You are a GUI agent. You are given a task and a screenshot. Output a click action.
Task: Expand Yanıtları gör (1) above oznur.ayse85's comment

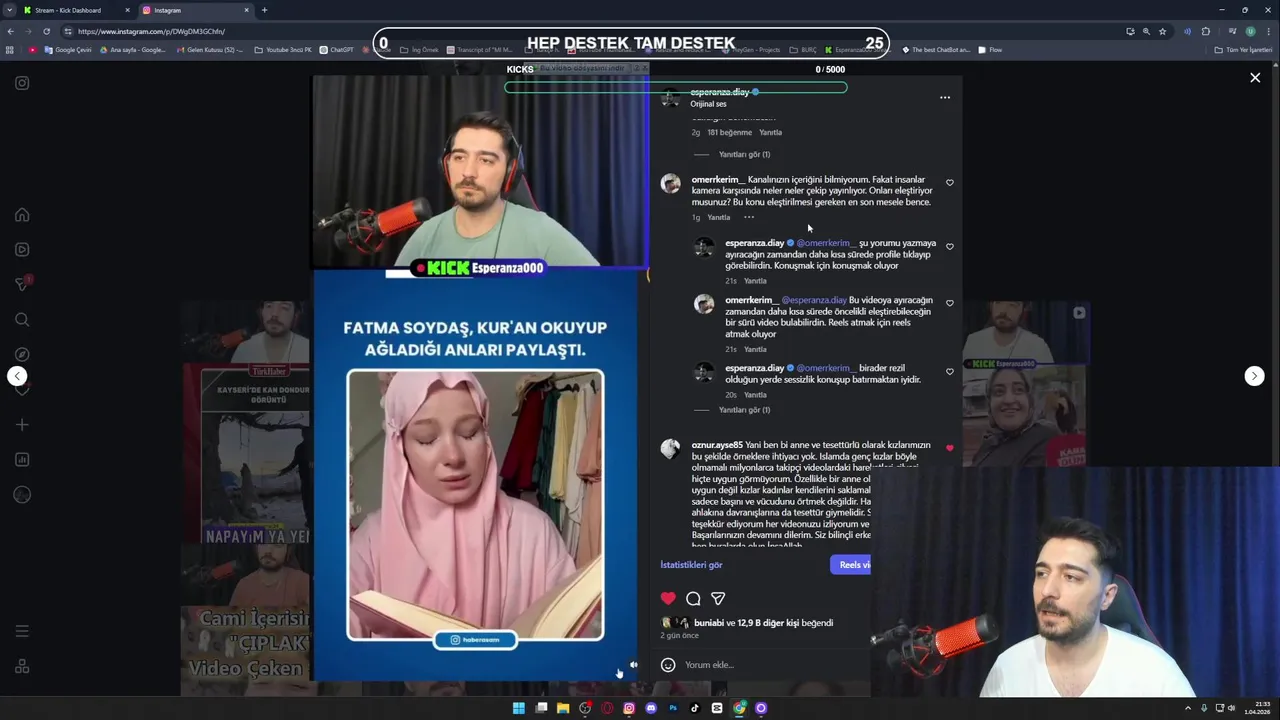tap(744, 410)
